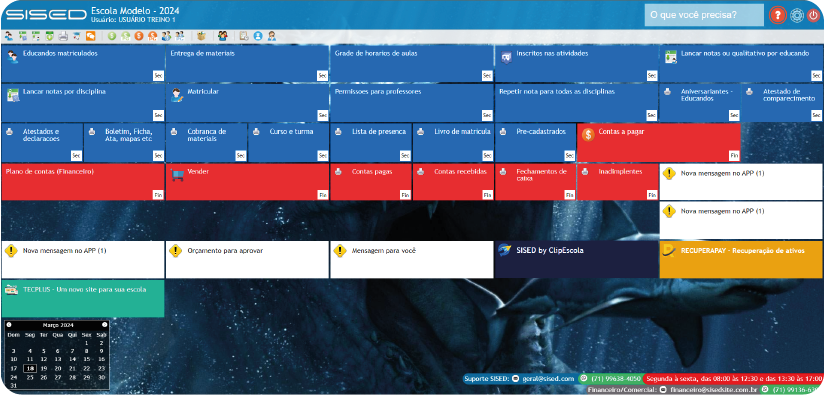Click the search field O que você precisa?
This screenshot has width=824, height=395.
tap(704, 15)
